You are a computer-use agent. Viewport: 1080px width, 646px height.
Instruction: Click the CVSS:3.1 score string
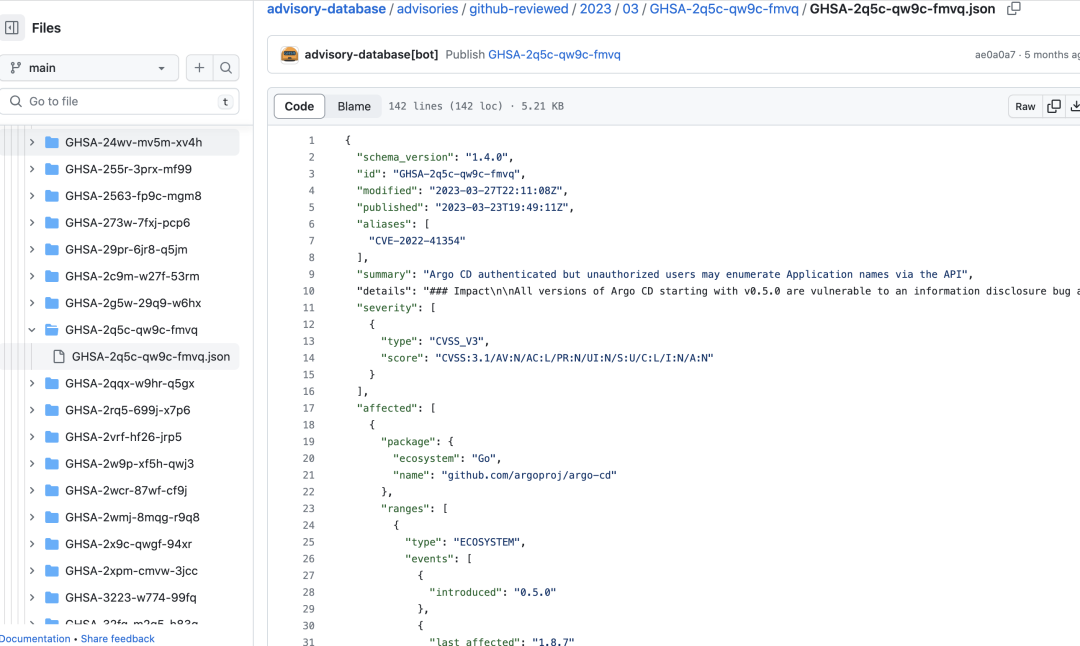(x=574, y=357)
